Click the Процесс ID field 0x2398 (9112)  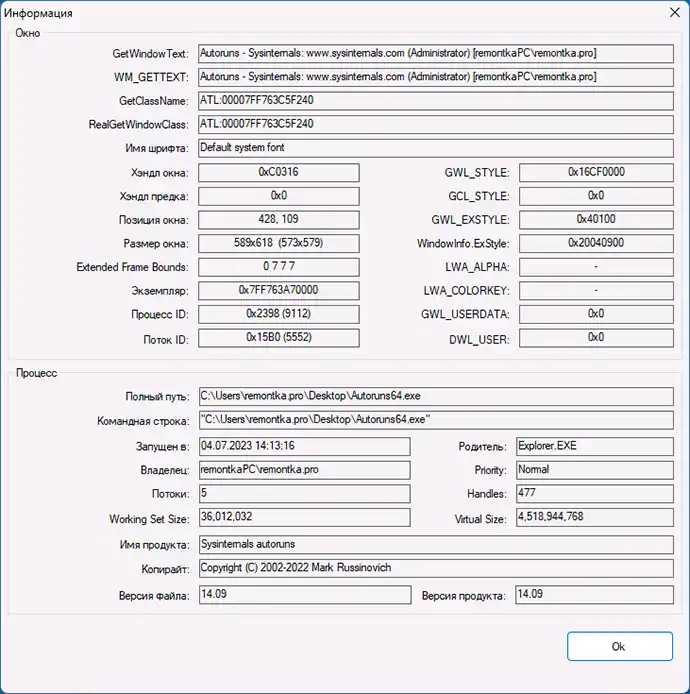278,314
